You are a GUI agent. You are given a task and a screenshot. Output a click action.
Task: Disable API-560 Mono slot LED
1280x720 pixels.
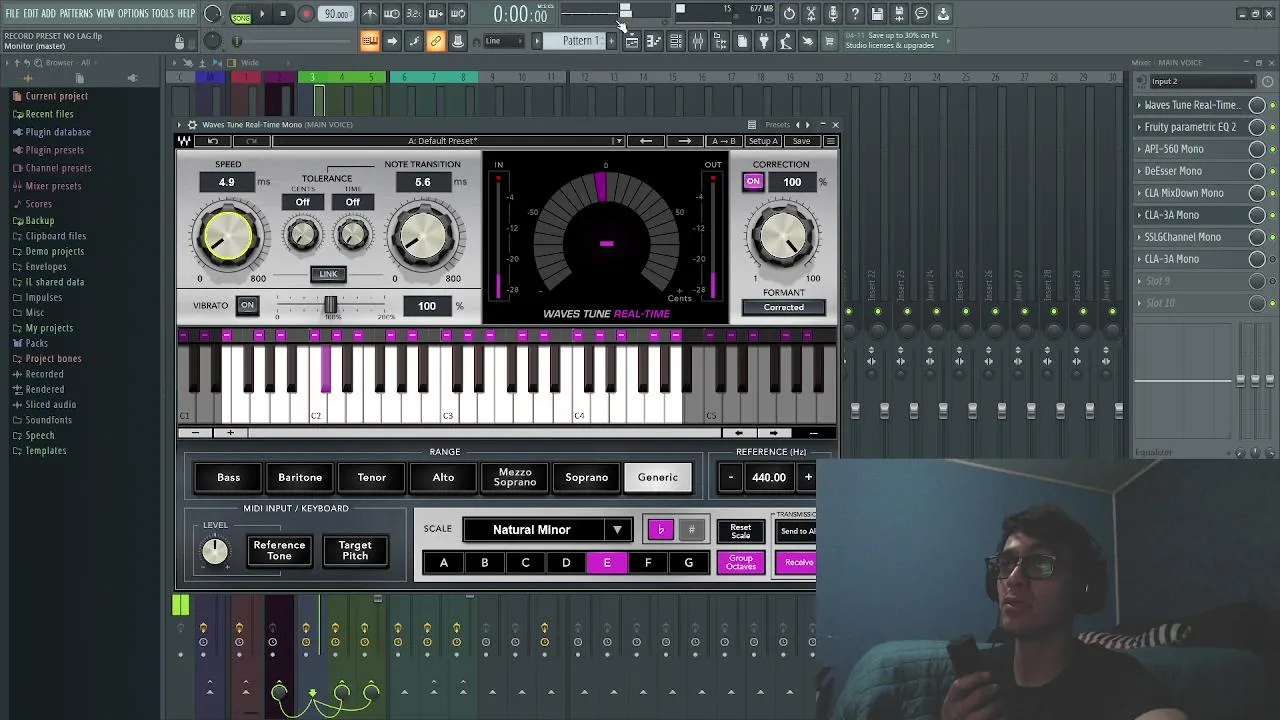click(x=1271, y=149)
